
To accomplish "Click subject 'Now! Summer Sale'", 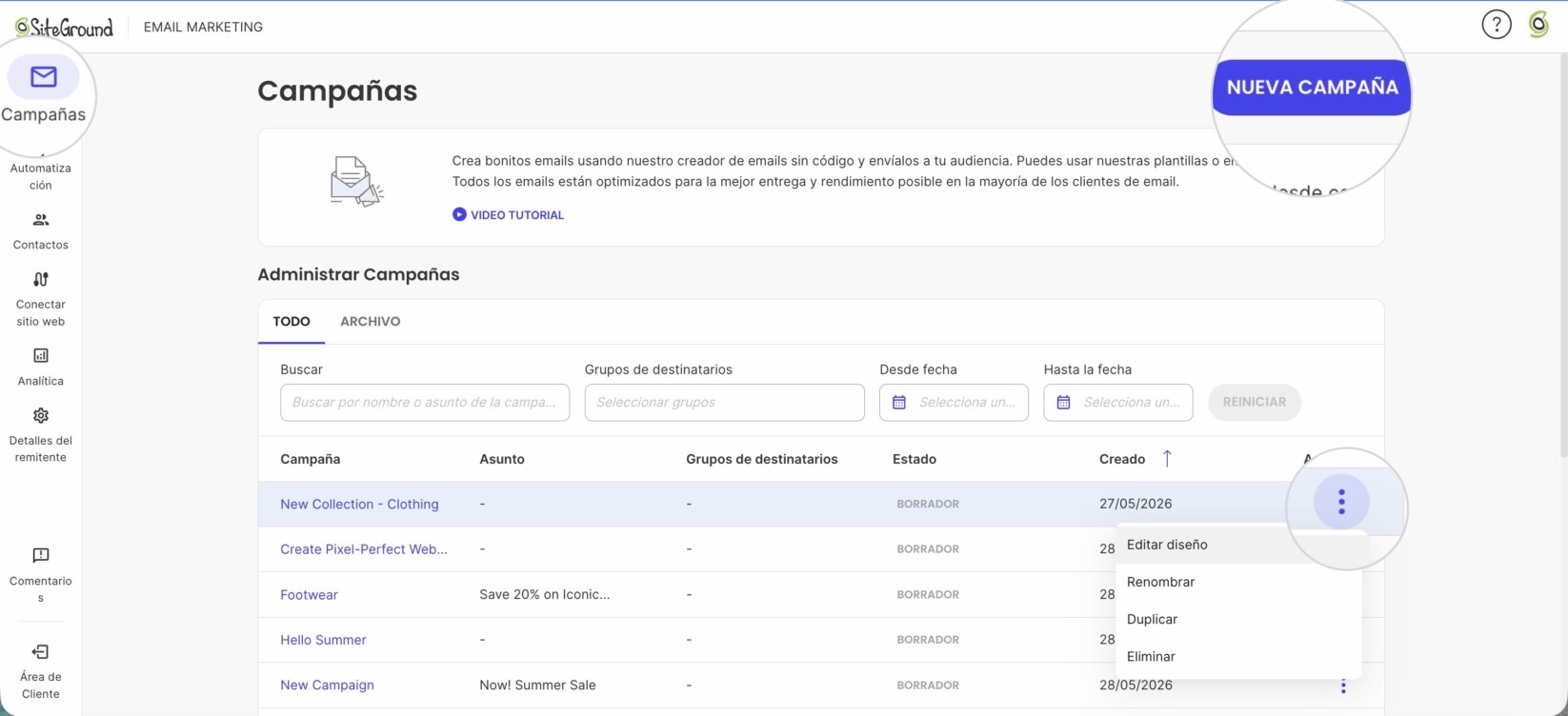I will pyautogui.click(x=537, y=686).
